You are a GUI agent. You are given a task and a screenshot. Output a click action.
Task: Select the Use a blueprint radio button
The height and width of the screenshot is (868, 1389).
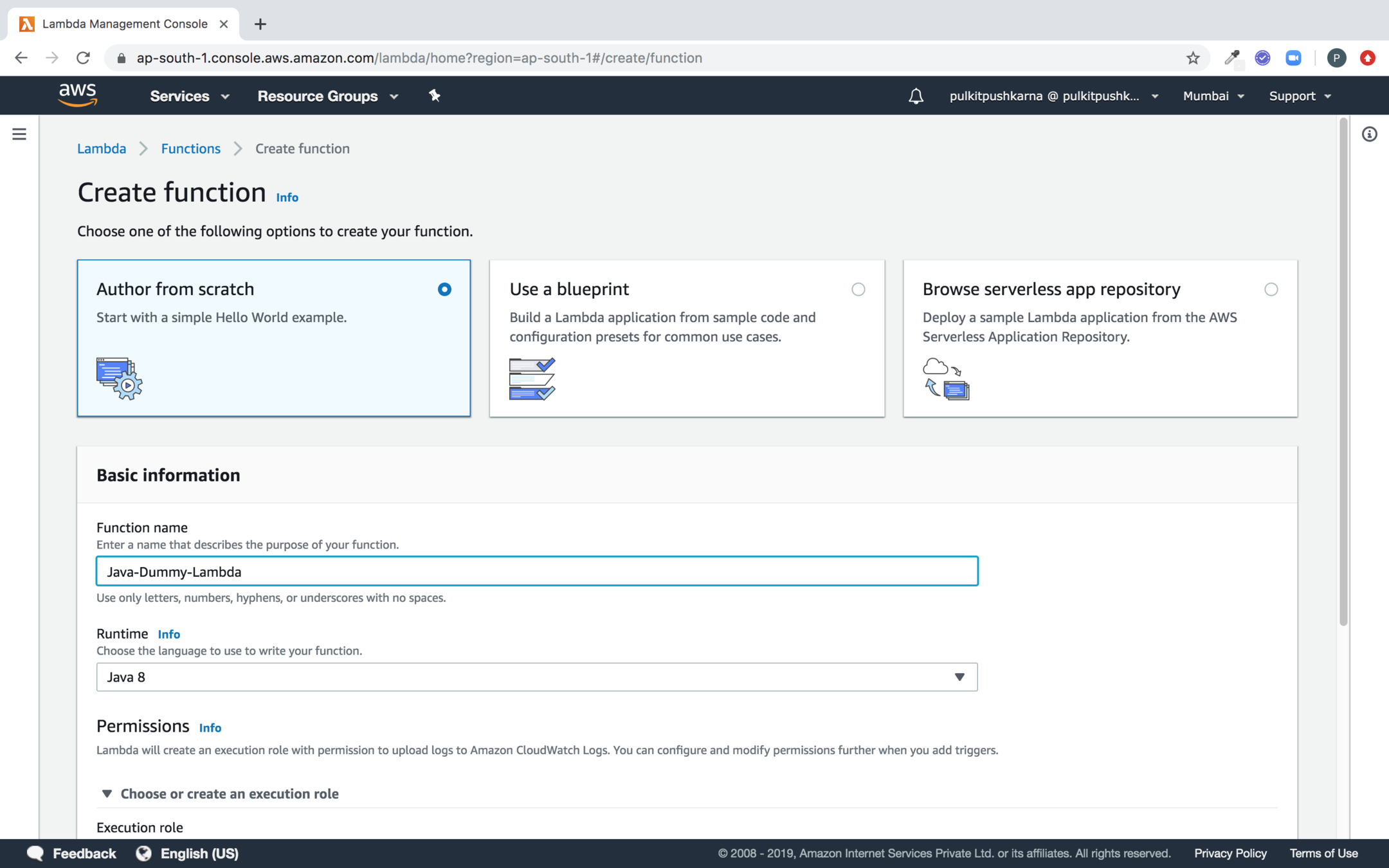858,289
